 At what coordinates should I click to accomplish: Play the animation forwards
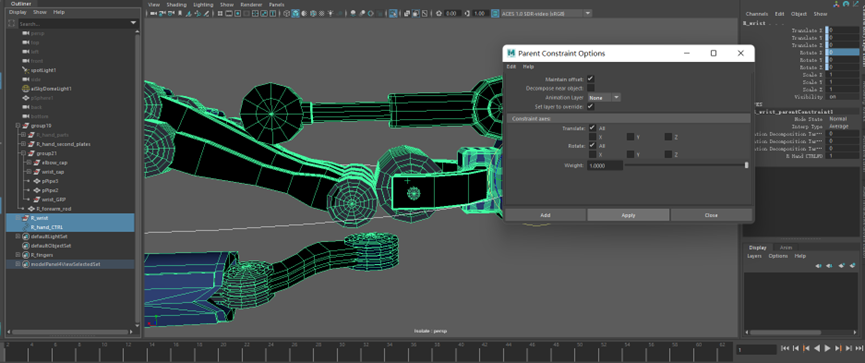click(x=827, y=348)
